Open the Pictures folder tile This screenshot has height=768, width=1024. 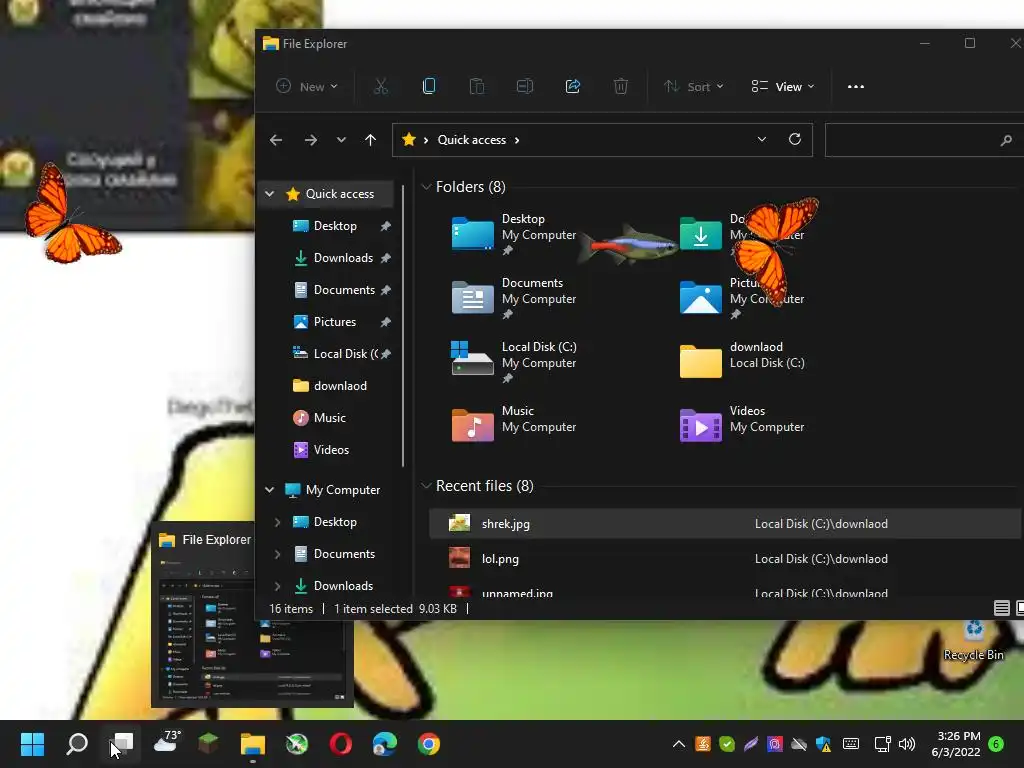tap(743, 297)
